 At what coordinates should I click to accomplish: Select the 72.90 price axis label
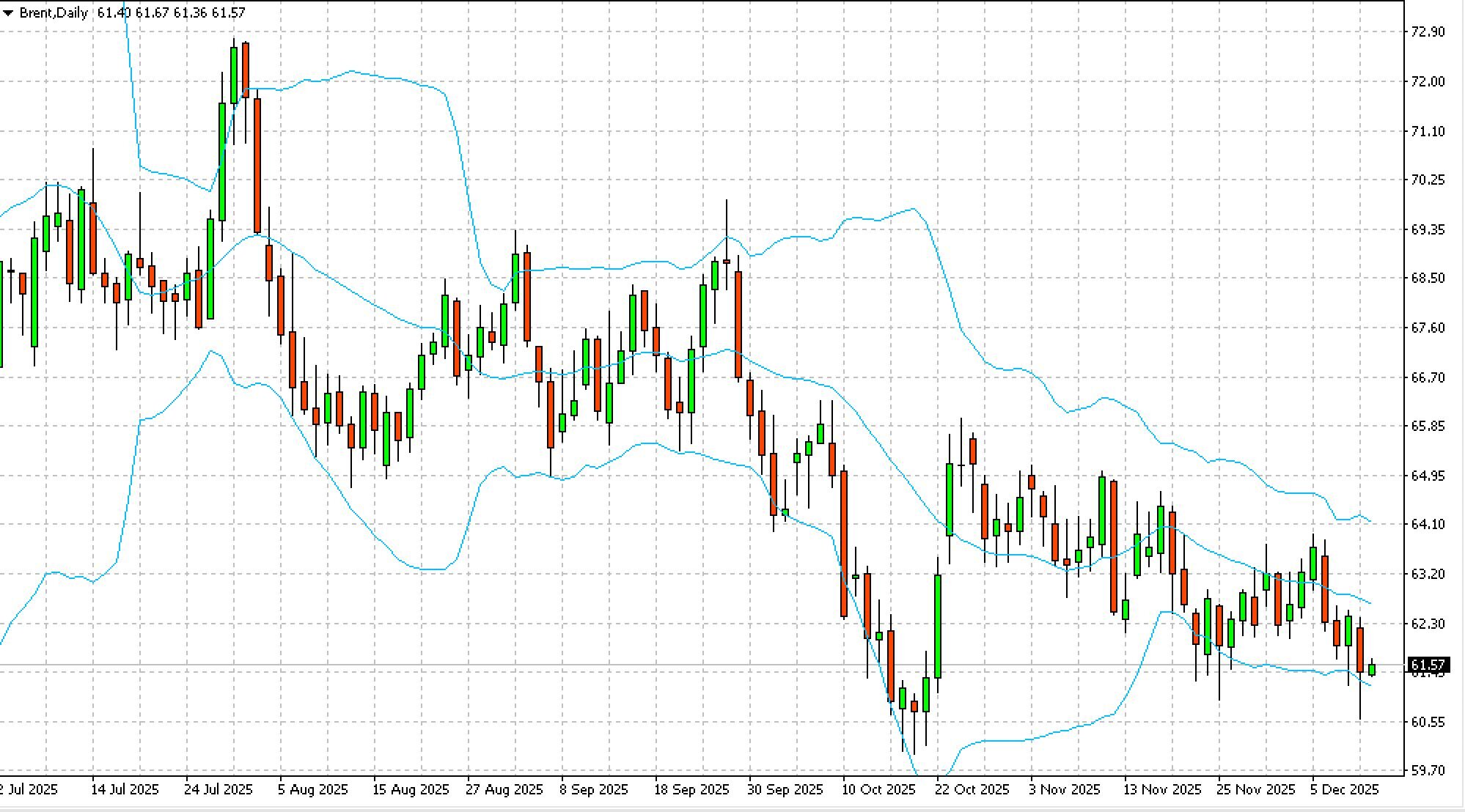click(x=1427, y=32)
